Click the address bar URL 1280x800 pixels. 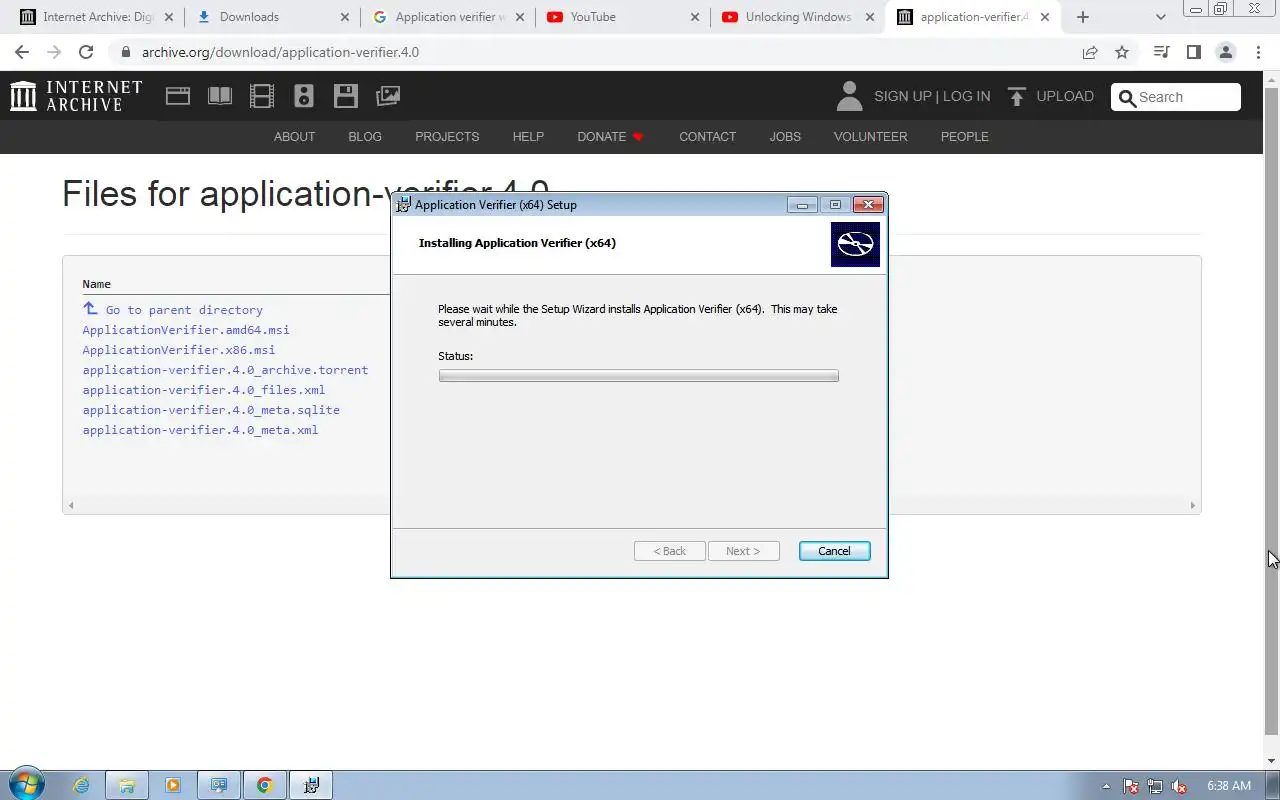pyautogui.click(x=280, y=52)
